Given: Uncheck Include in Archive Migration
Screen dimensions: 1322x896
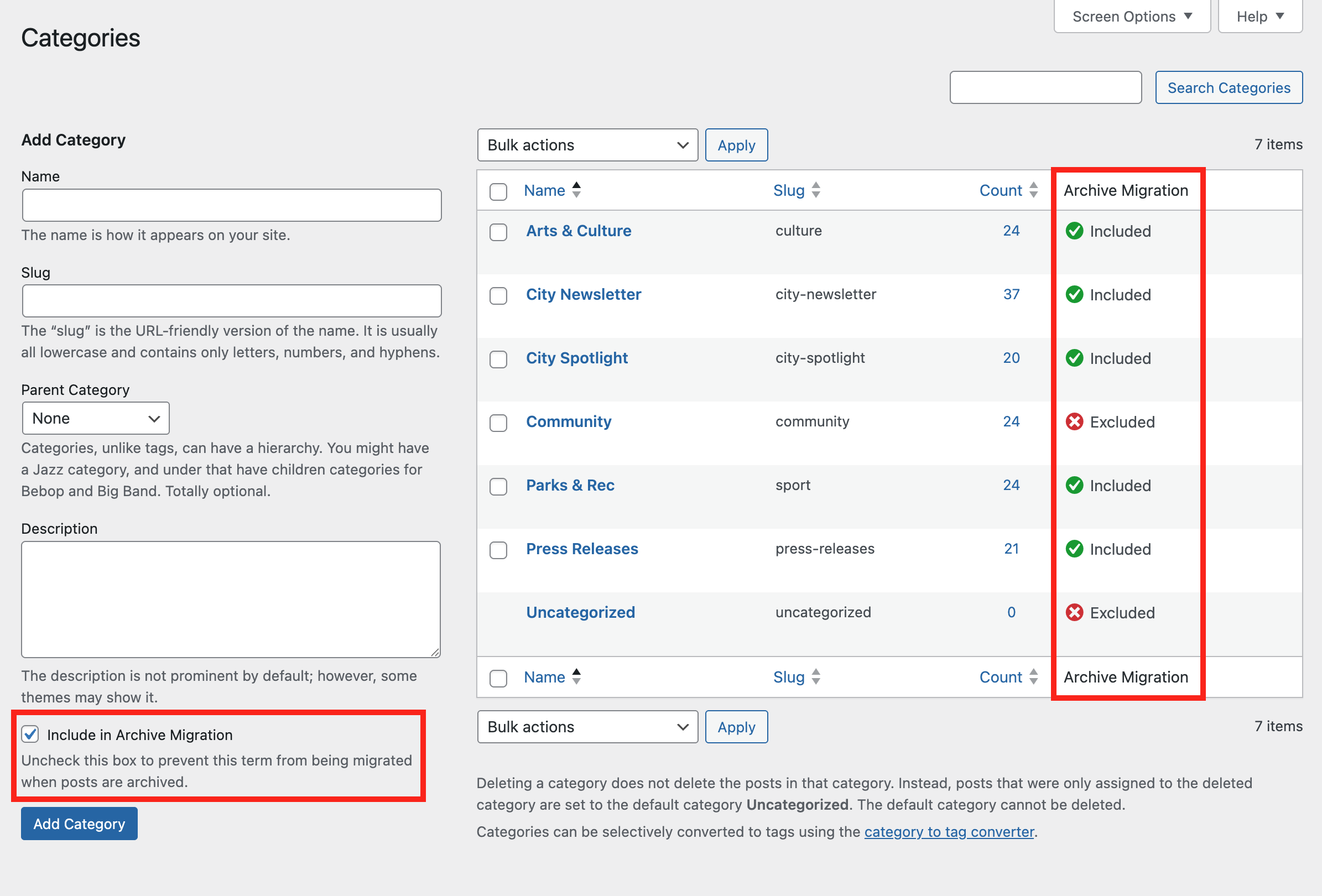Looking at the screenshot, I should 29,734.
